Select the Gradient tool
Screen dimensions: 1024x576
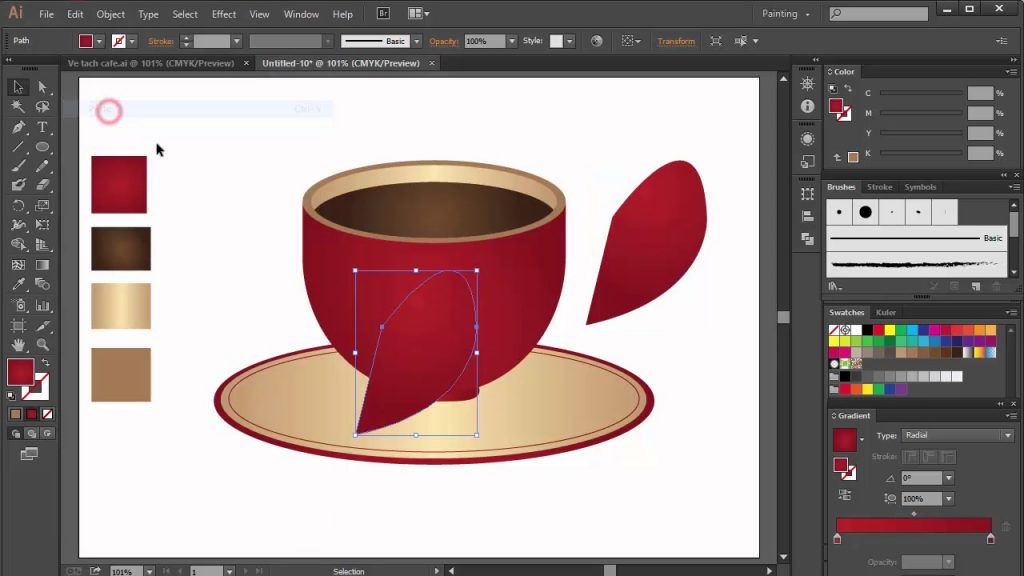click(42, 265)
